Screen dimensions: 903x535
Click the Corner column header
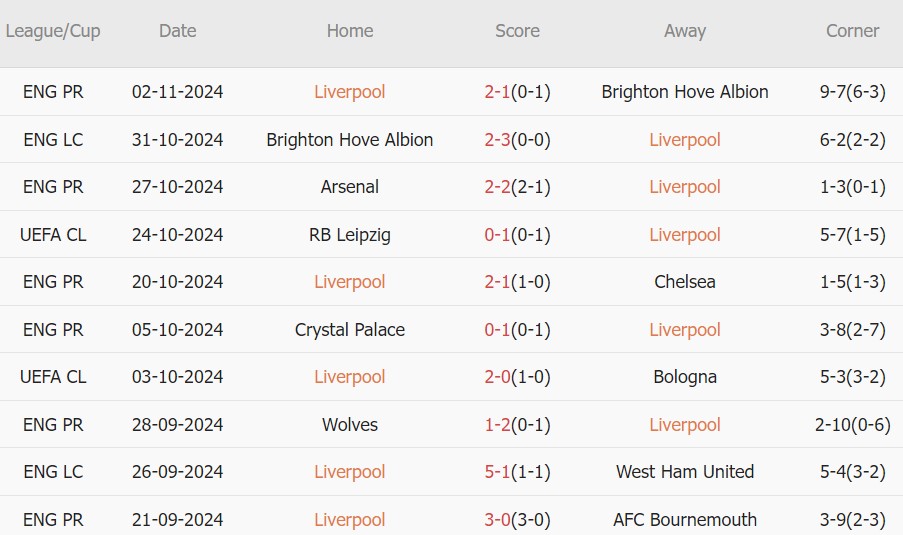coord(852,31)
